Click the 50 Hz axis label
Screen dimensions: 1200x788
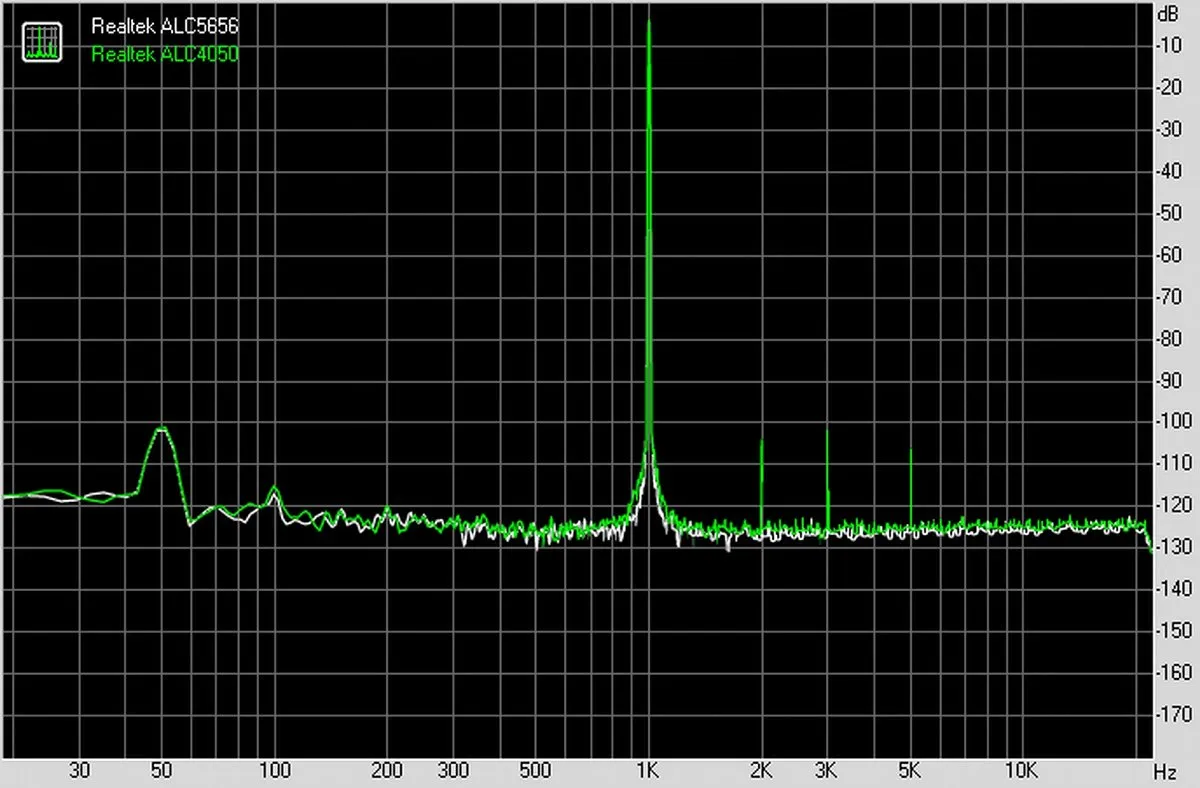coord(162,771)
